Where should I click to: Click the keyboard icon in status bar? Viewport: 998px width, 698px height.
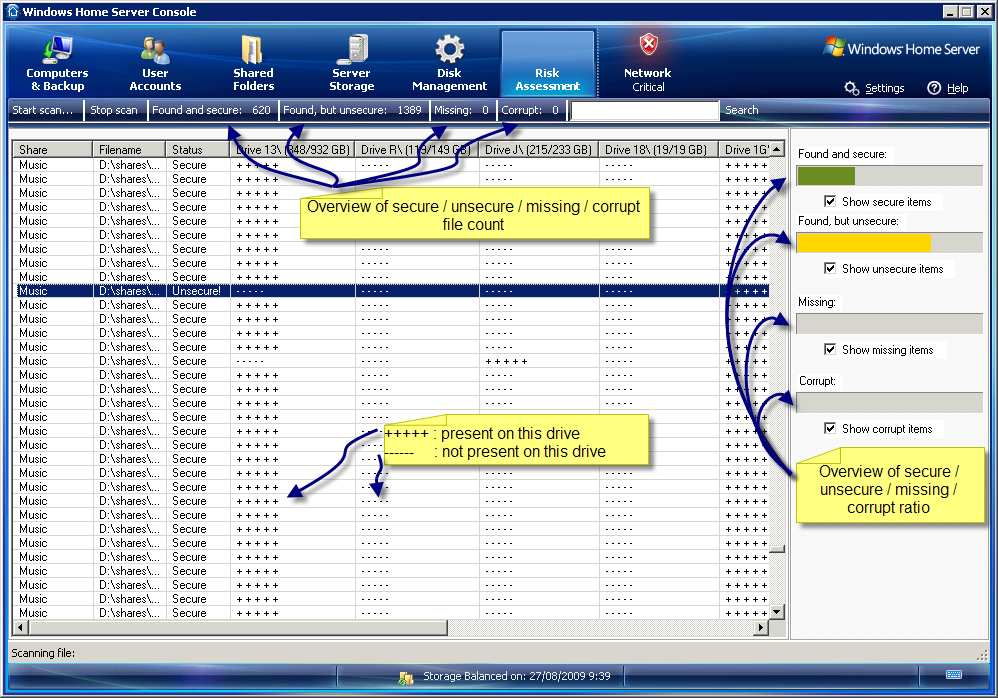(x=954, y=674)
